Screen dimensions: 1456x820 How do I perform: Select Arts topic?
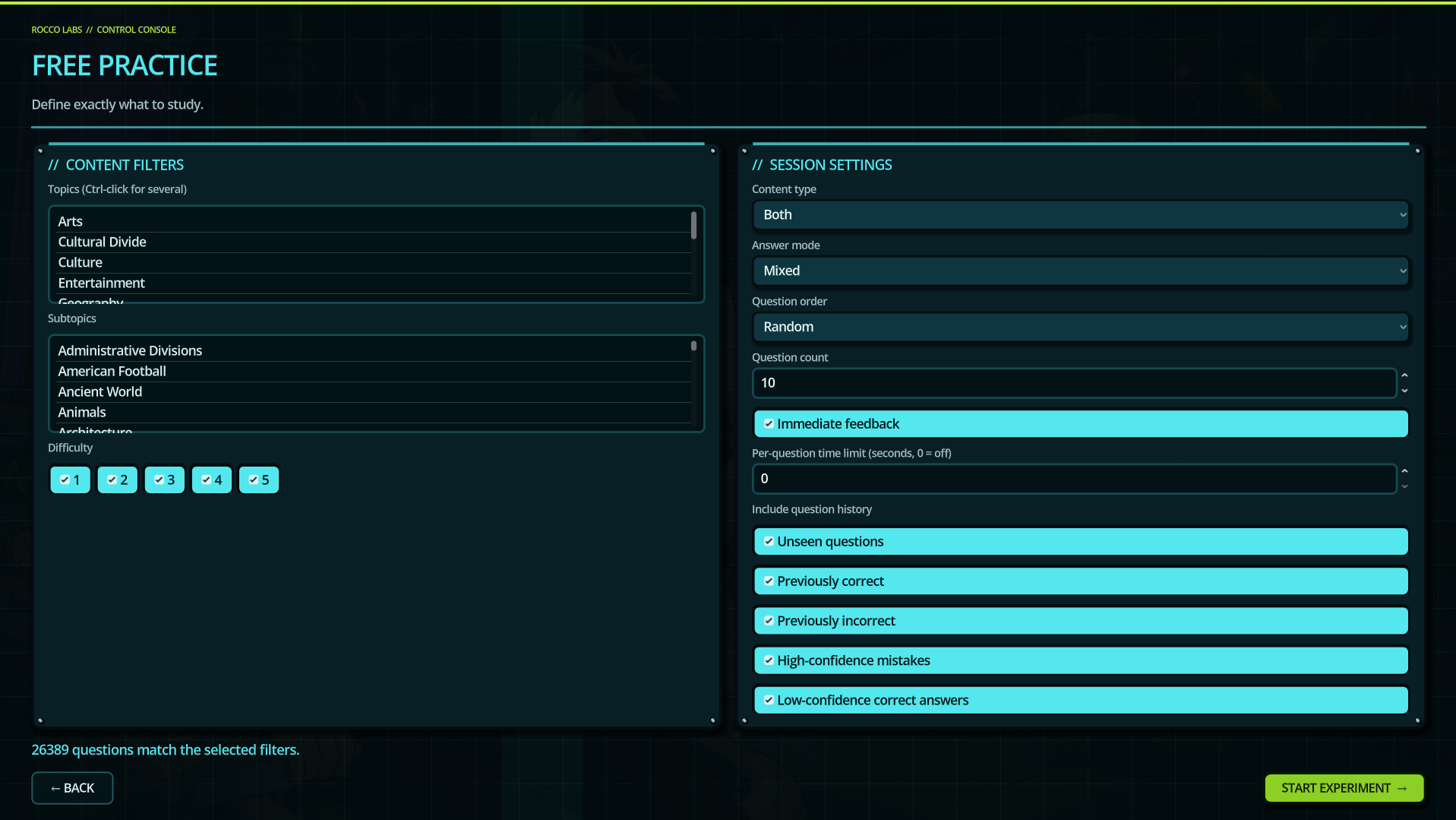click(373, 222)
